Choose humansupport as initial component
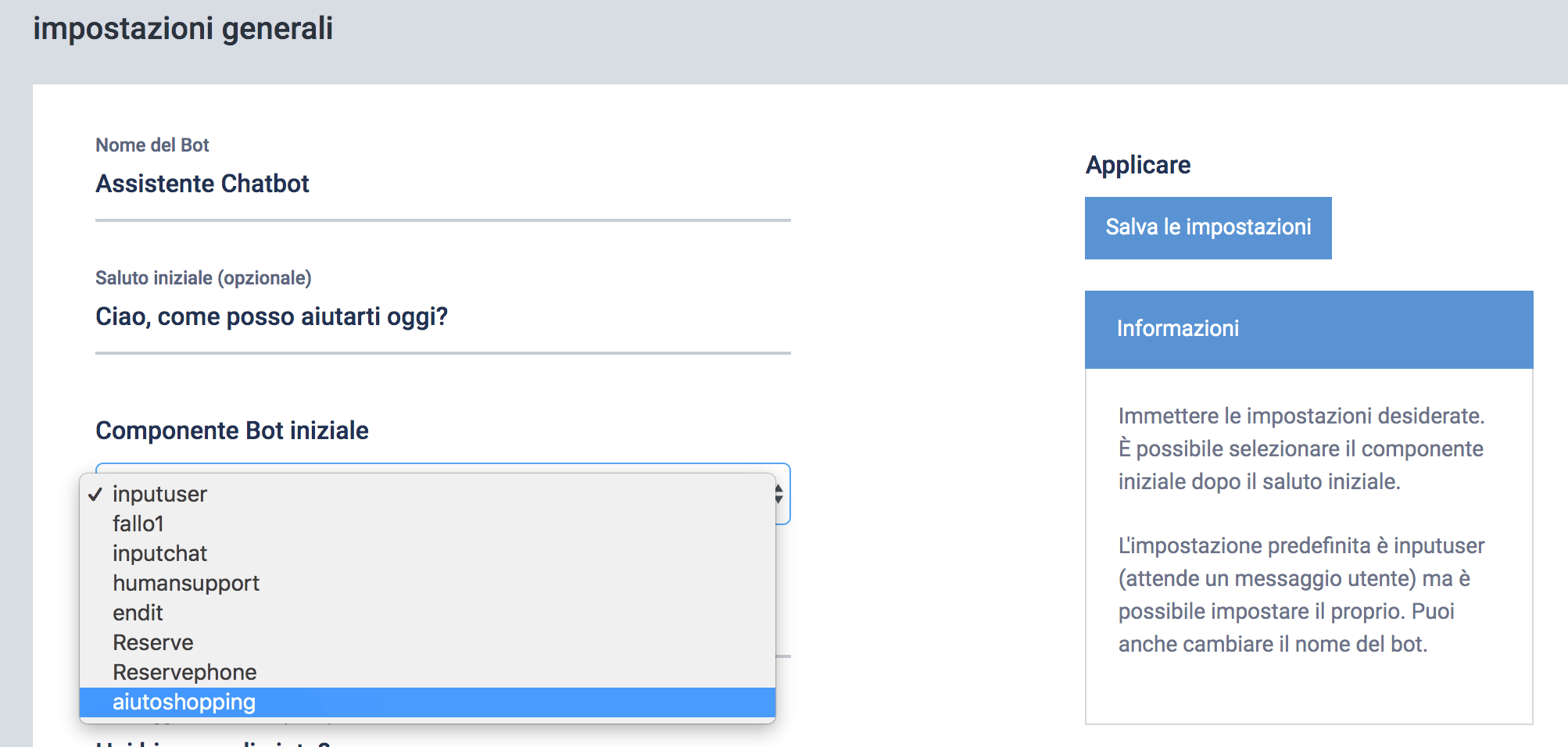 [x=428, y=583]
